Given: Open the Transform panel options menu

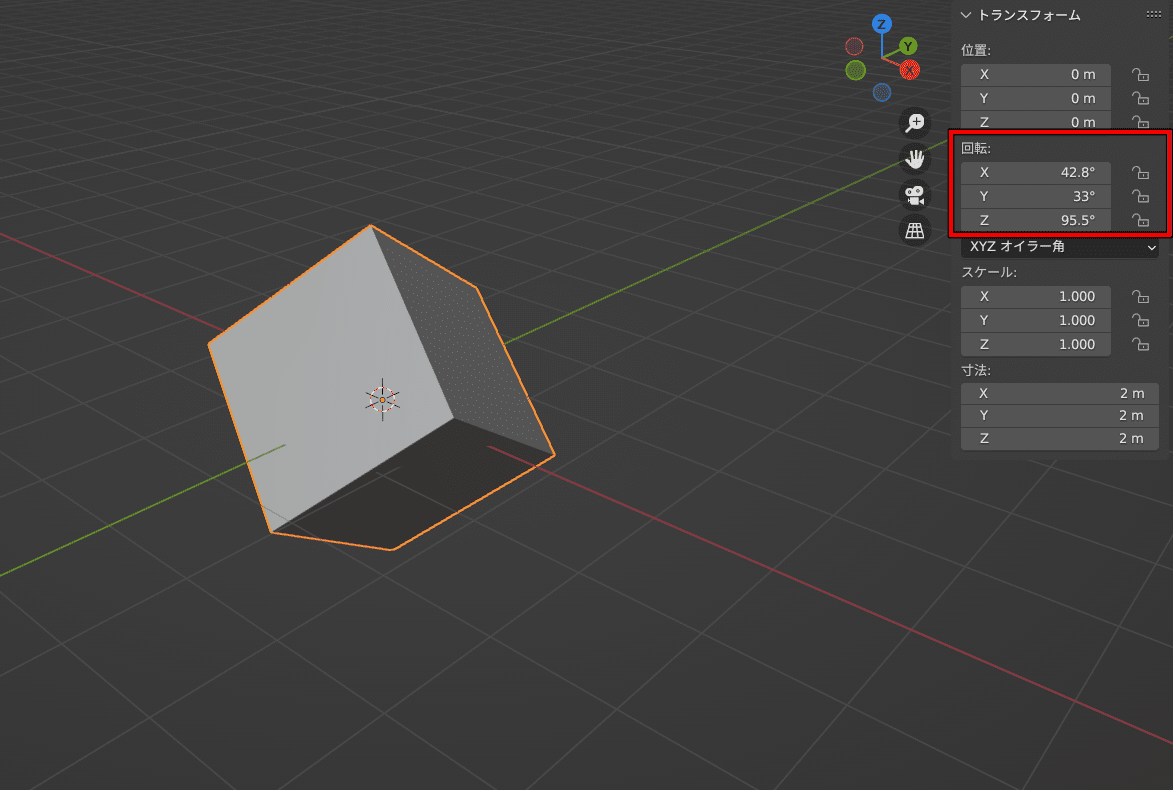Looking at the screenshot, I should coord(1155,14).
